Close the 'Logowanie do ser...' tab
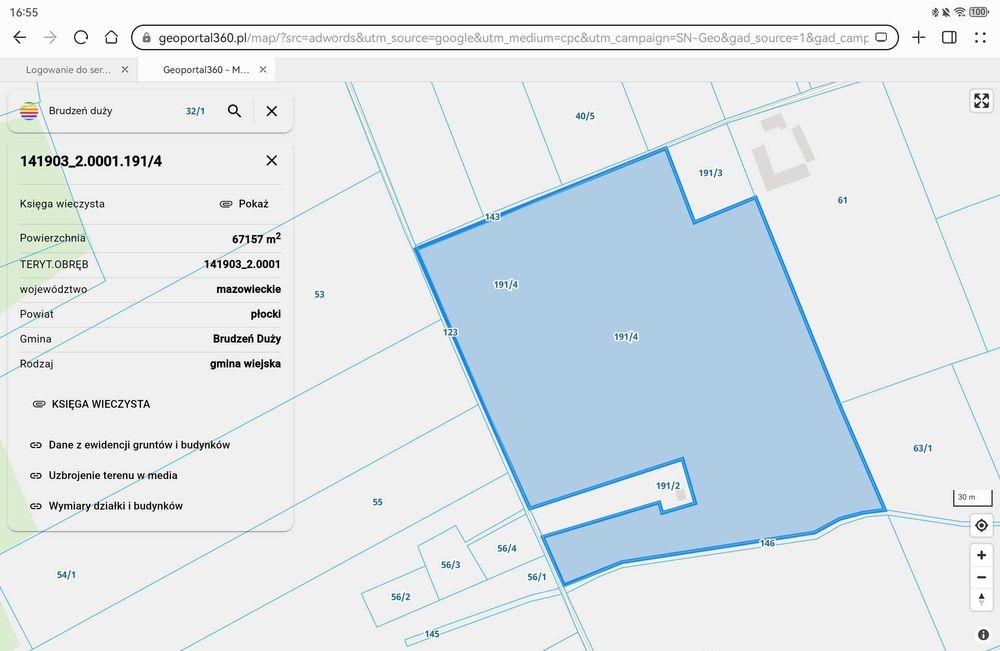Image resolution: width=1000 pixels, height=651 pixels. click(x=125, y=69)
